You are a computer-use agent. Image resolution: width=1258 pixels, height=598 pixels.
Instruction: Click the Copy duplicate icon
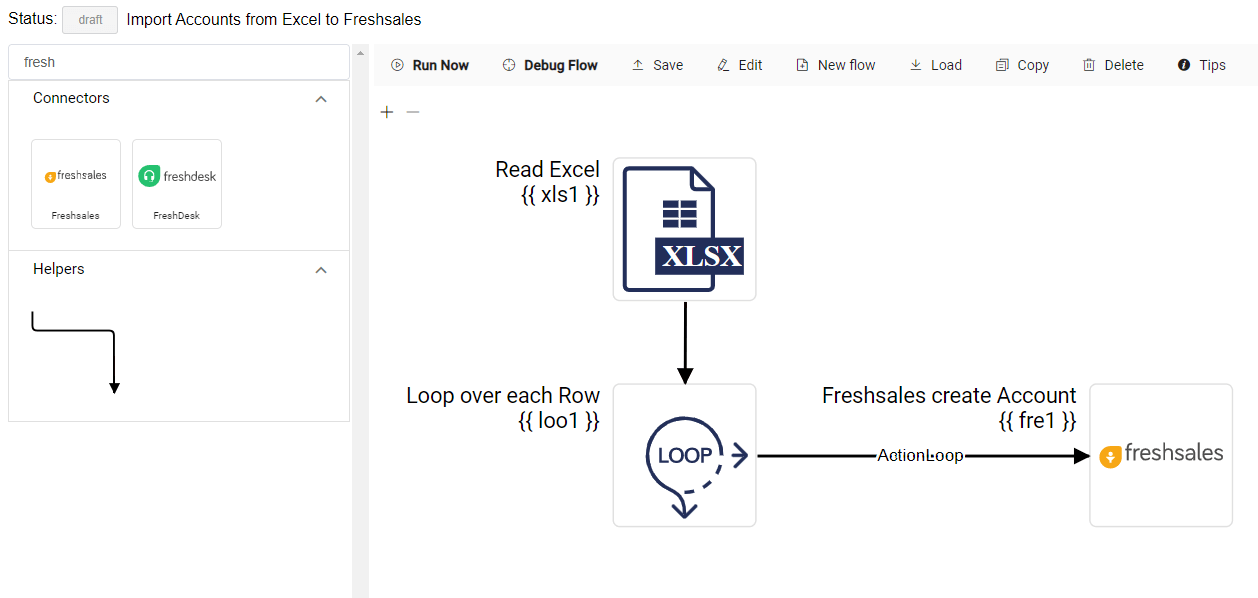1002,65
